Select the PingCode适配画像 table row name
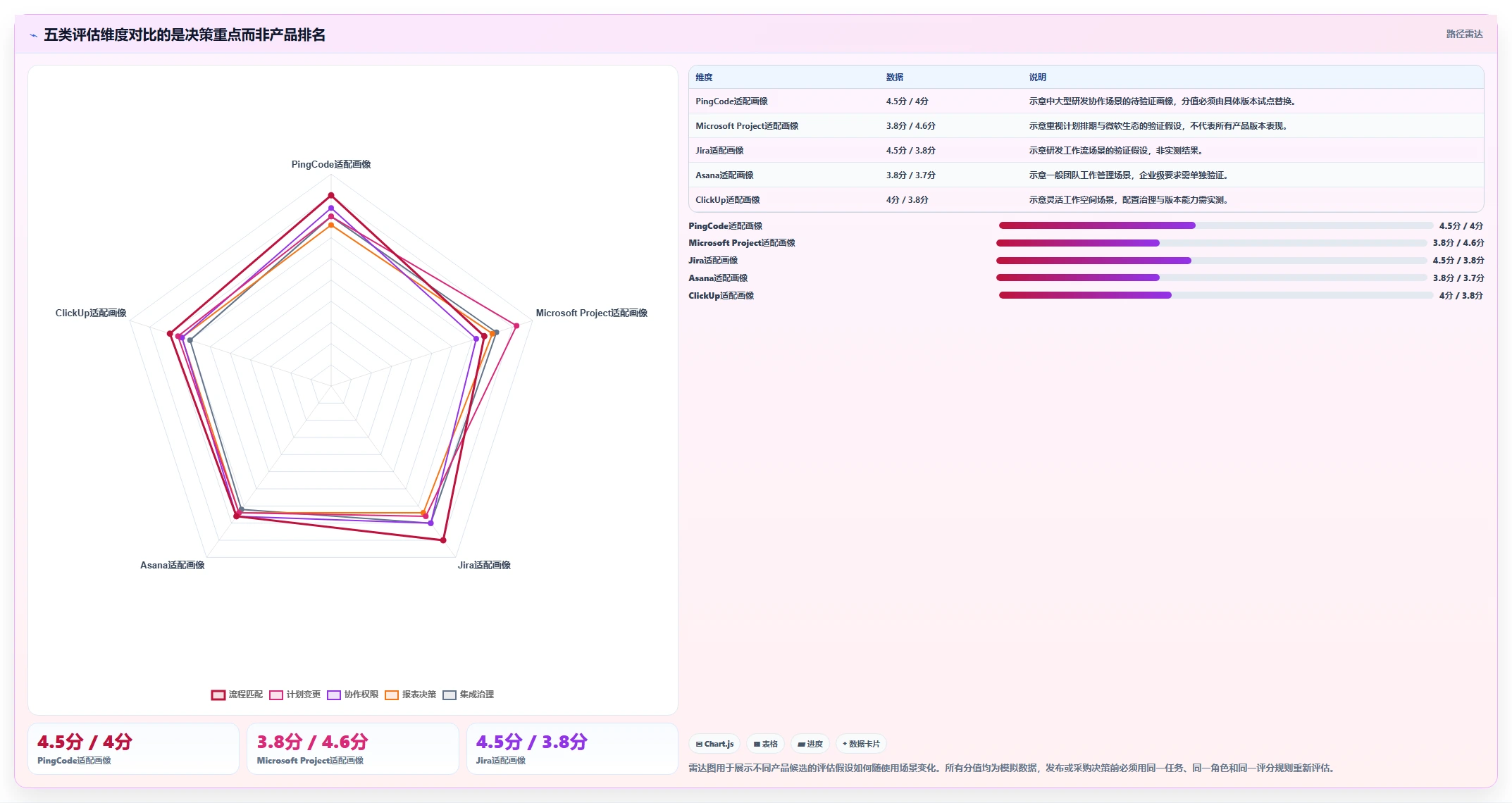This screenshot has width=1512, height=803. pos(731,101)
